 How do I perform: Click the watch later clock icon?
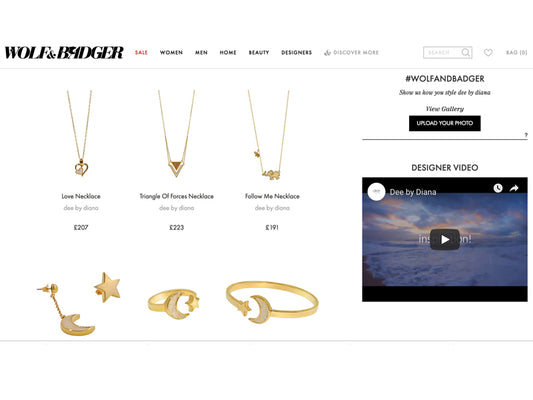tap(498, 188)
